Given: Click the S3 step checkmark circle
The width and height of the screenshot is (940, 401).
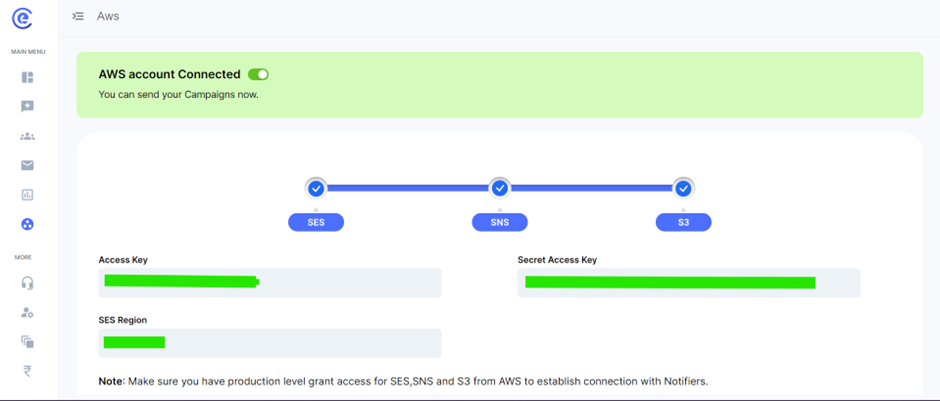Looking at the screenshot, I should pos(683,188).
